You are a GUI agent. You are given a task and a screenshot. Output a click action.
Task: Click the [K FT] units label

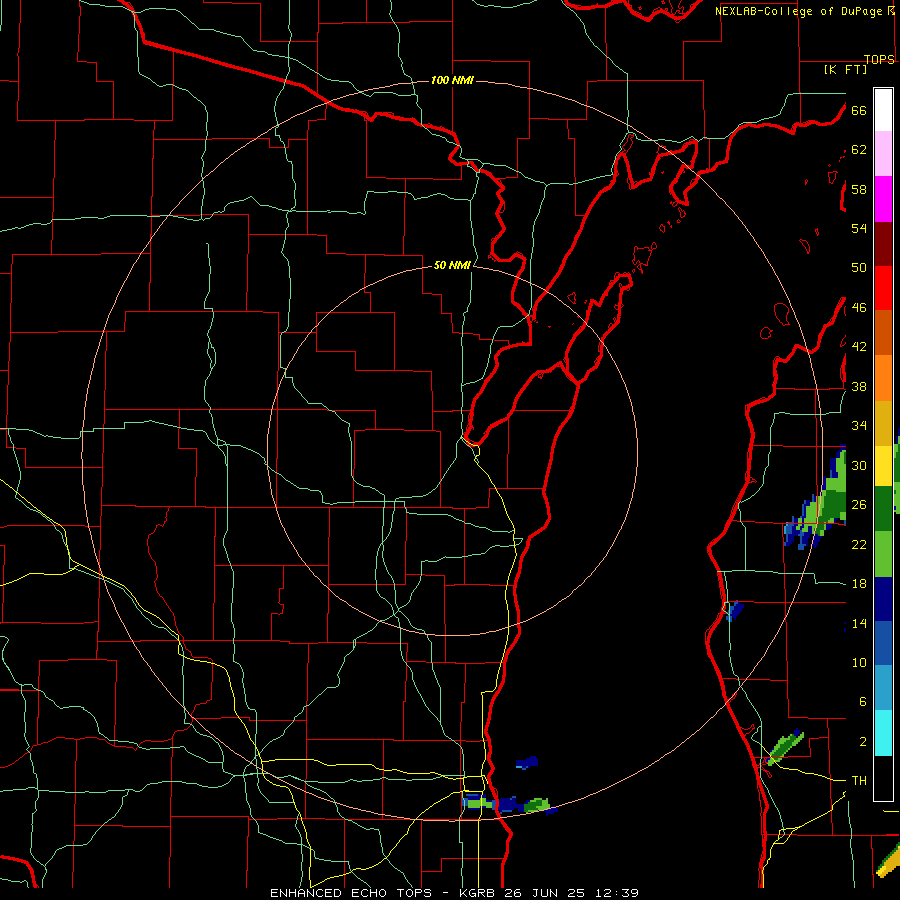coord(845,69)
